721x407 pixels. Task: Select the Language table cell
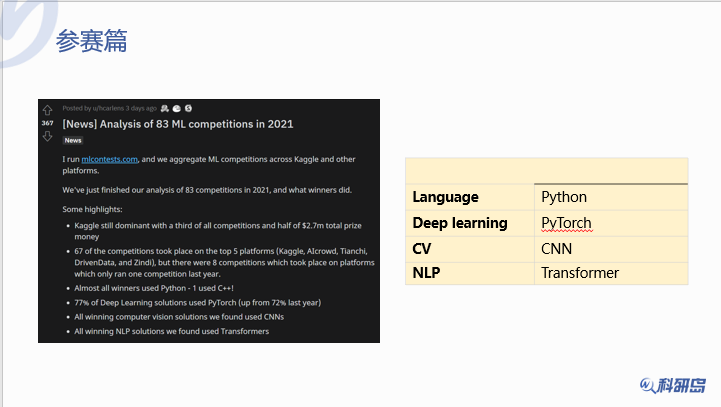[469, 197]
